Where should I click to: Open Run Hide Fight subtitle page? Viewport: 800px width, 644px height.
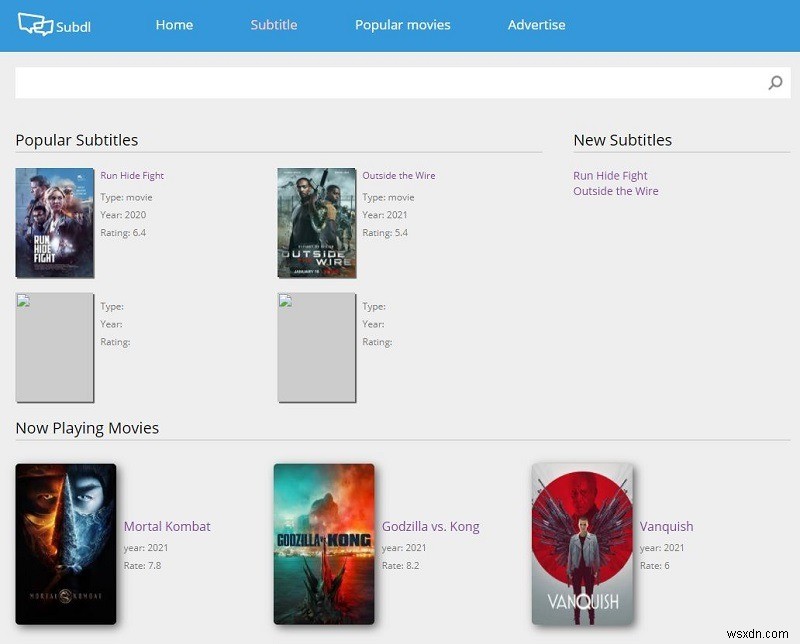[132, 175]
